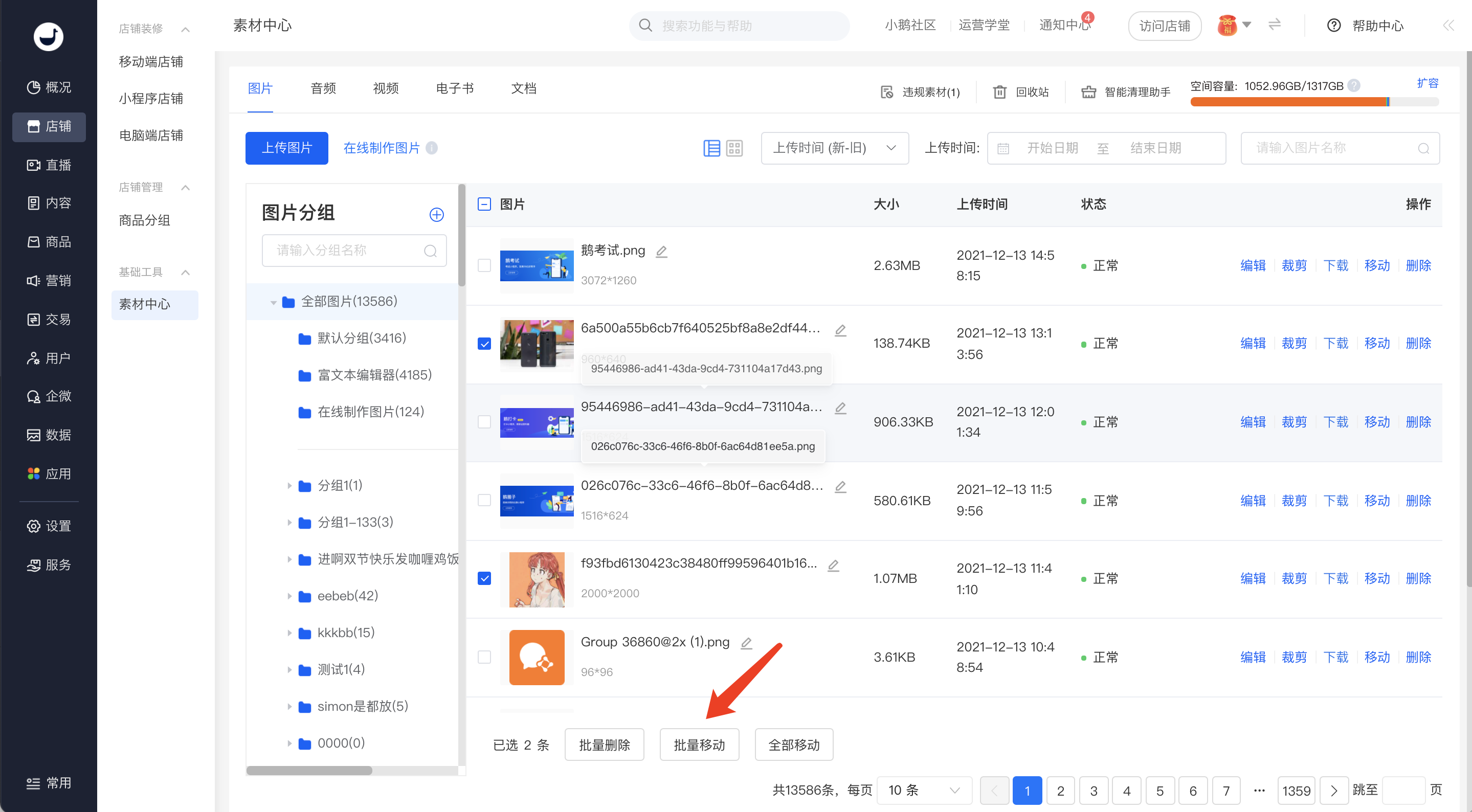1472x812 pixels.
Task: Open 设置 settings in navigation
Action: pyautogui.click(x=49, y=526)
